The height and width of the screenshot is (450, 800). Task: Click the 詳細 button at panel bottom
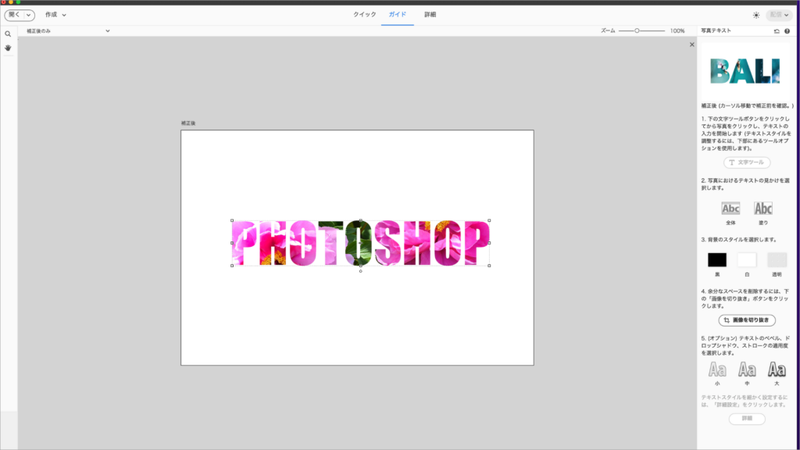(x=747, y=418)
